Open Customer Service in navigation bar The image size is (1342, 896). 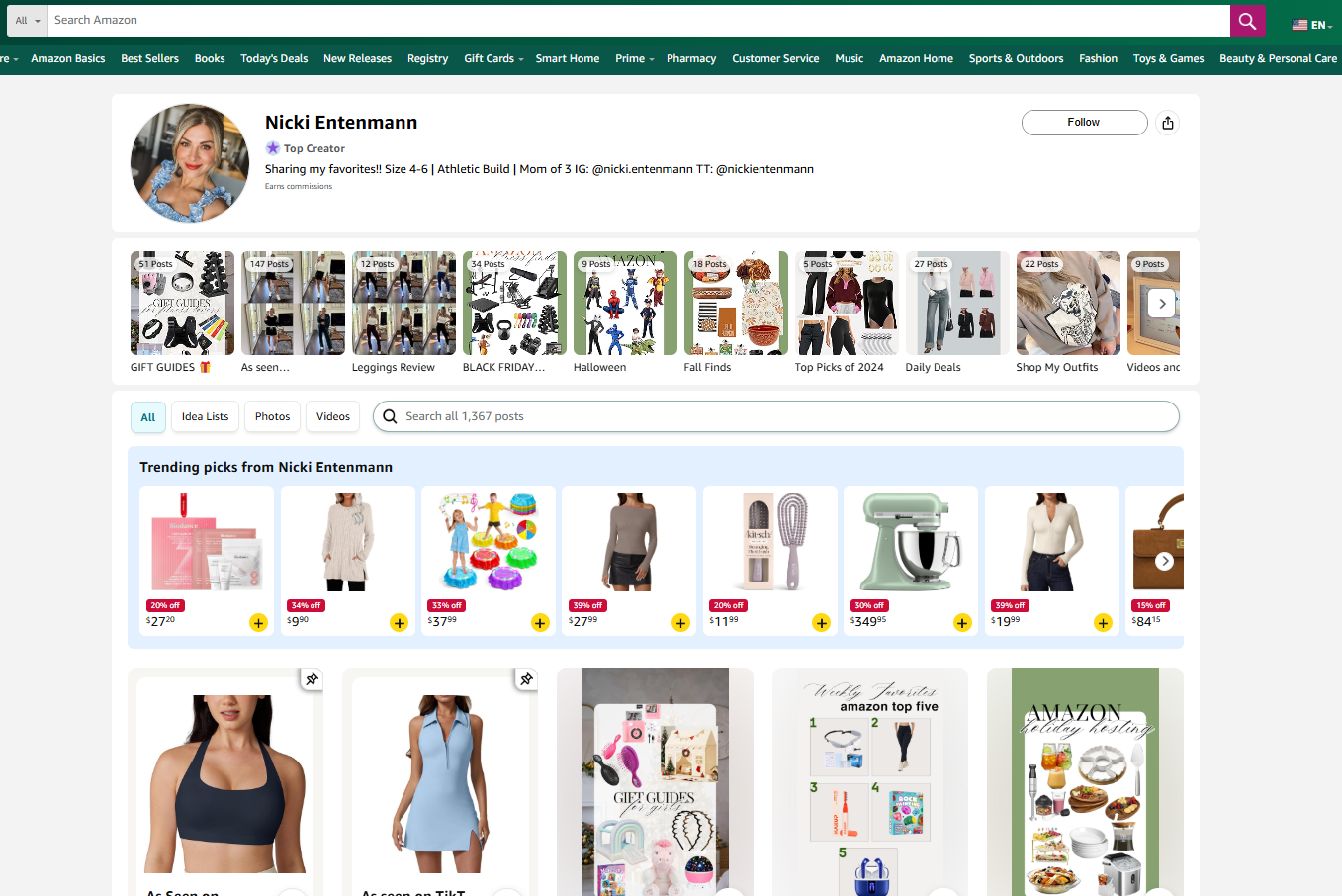point(775,58)
